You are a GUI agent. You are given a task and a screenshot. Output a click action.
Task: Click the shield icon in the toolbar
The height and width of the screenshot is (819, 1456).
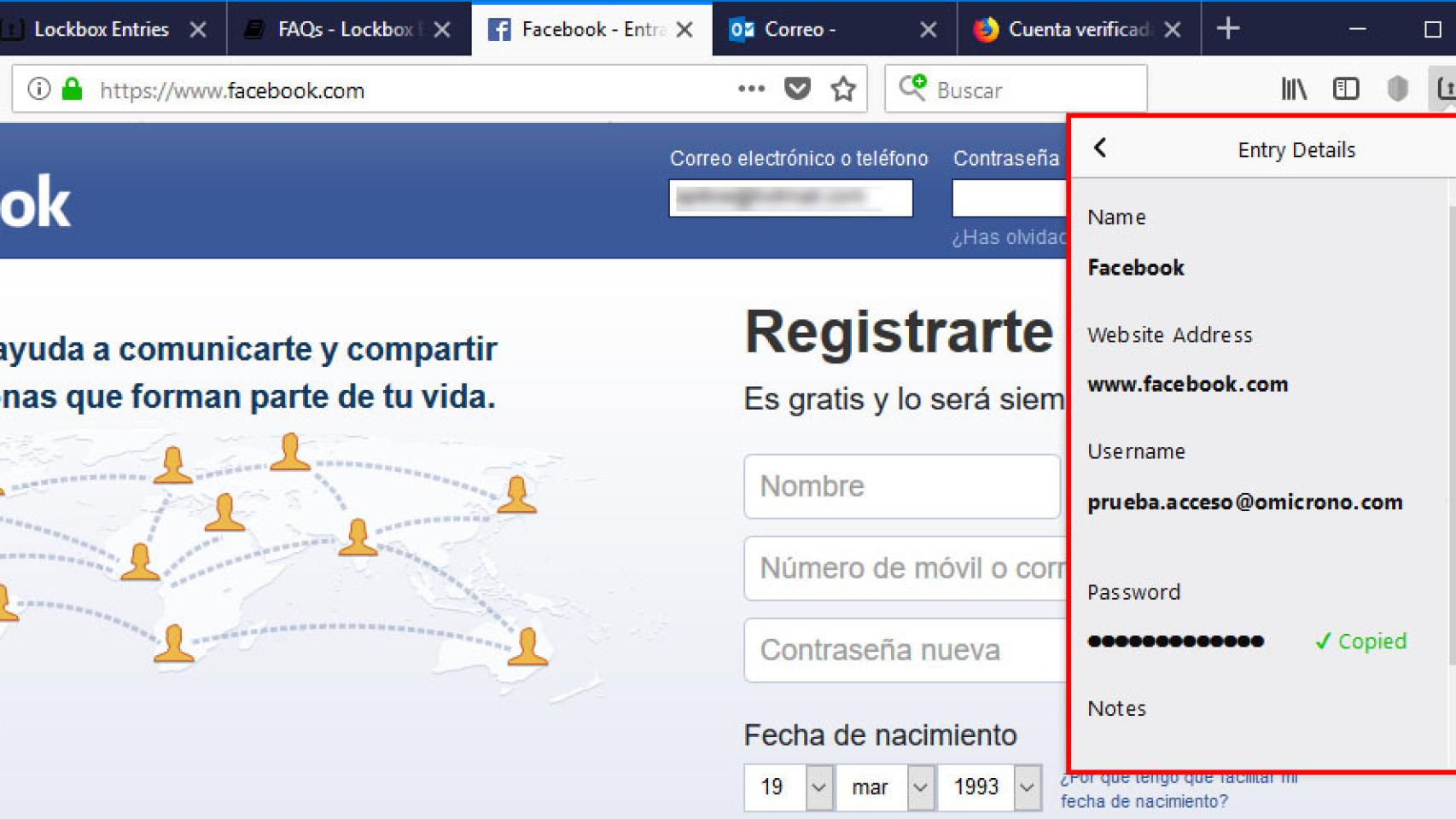tap(1397, 89)
